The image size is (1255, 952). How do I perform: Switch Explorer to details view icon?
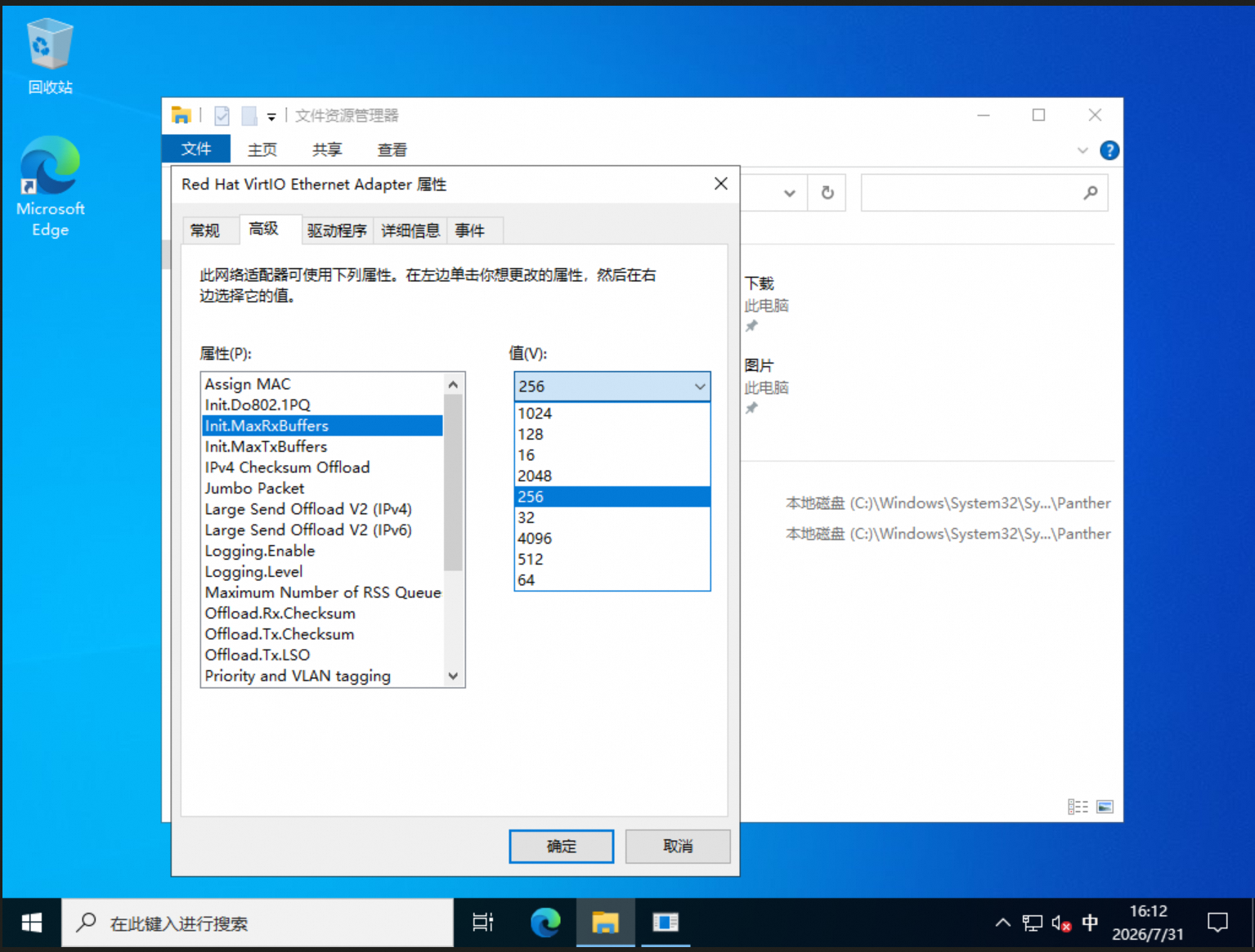click(1078, 807)
